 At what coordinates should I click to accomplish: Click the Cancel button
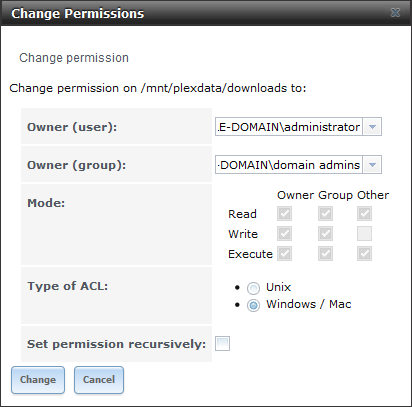click(99, 380)
